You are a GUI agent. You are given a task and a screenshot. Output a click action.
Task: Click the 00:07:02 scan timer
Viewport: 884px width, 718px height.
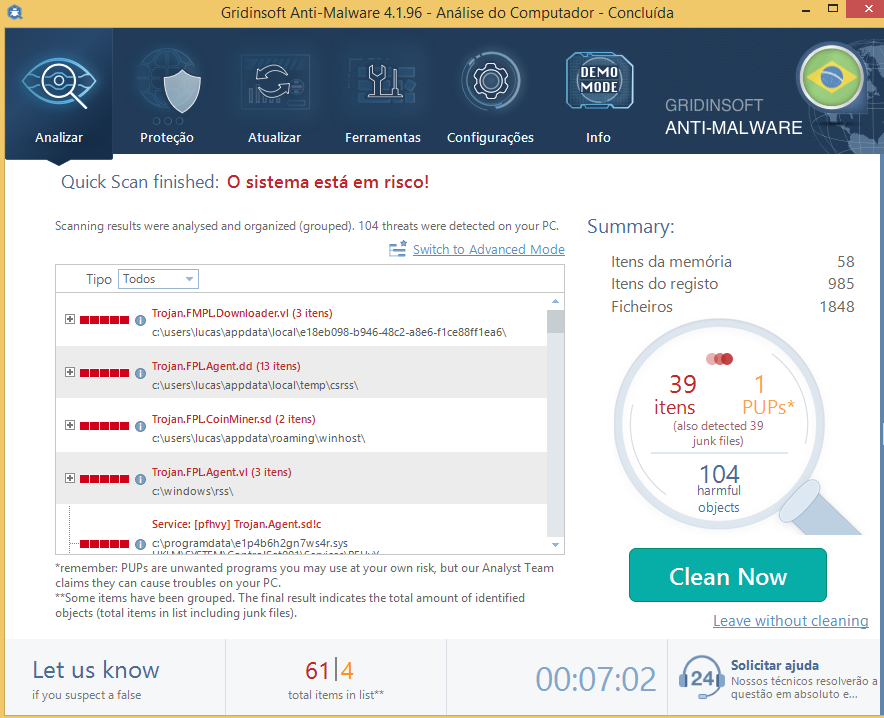[596, 679]
